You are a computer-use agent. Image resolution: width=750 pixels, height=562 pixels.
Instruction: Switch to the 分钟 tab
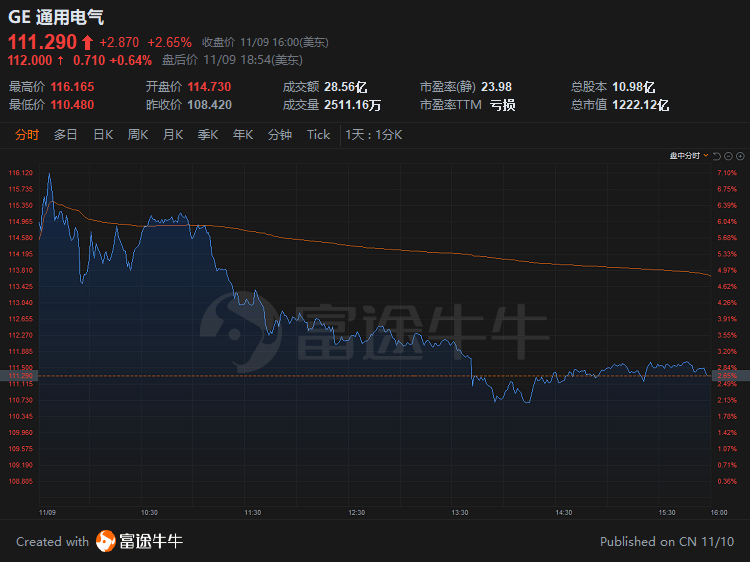[280, 135]
